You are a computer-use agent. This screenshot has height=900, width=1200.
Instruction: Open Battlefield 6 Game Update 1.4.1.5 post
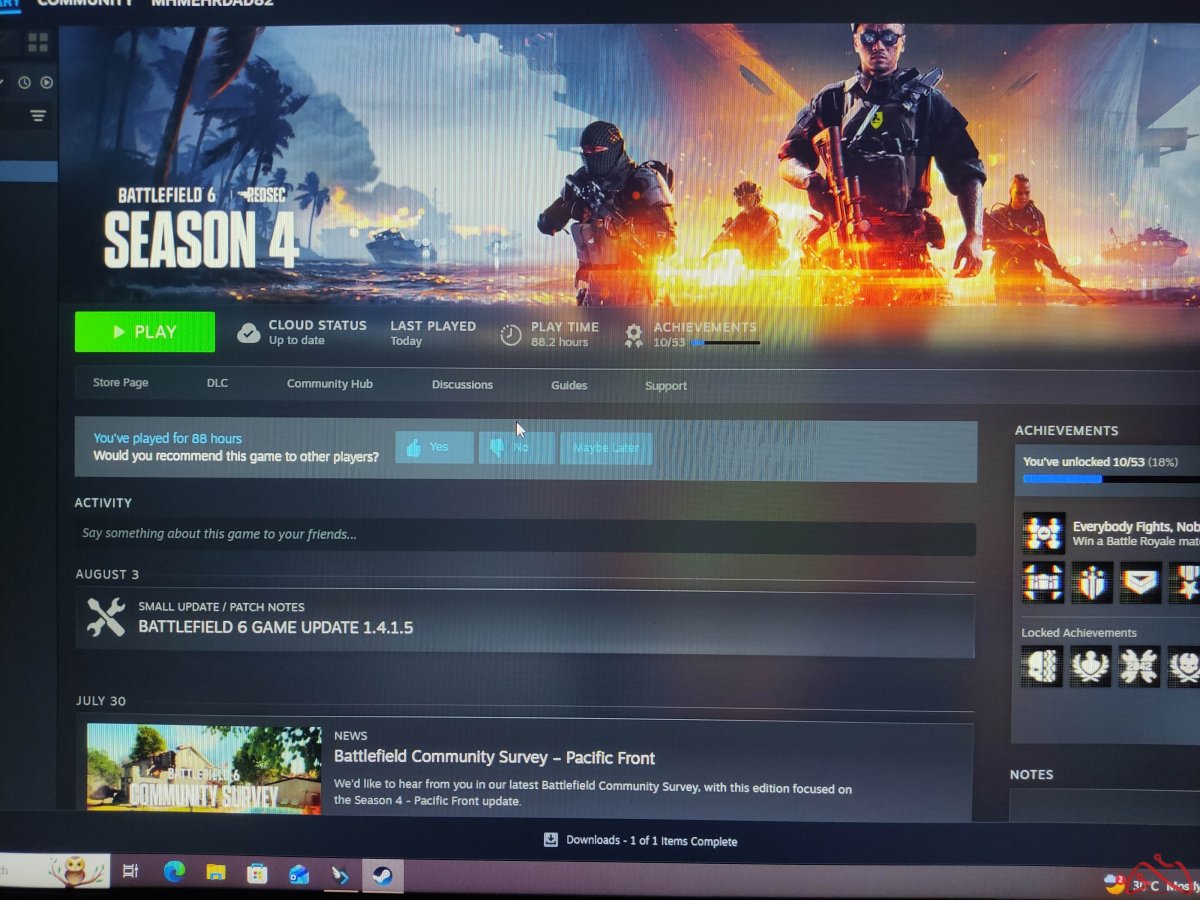pyautogui.click(x=275, y=627)
